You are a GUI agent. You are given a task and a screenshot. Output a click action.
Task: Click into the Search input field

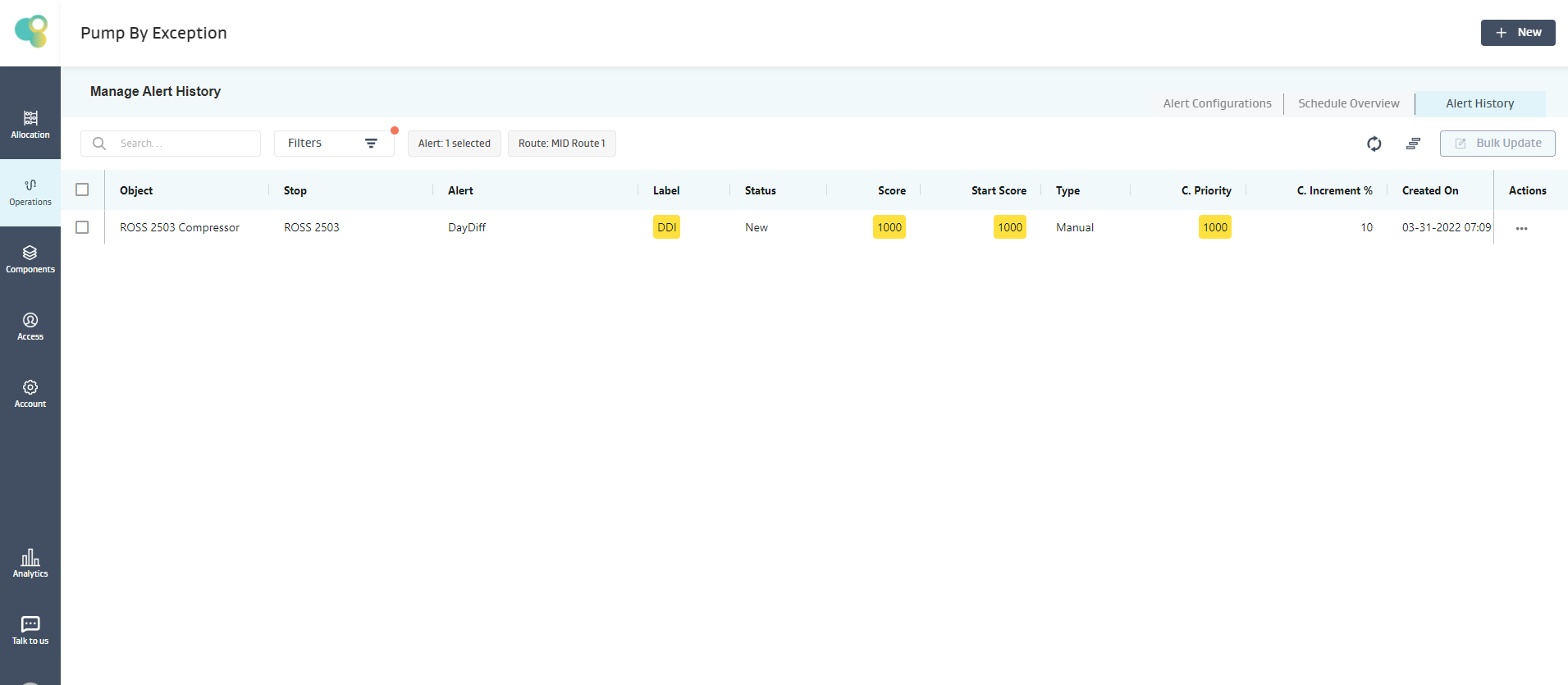(185, 144)
